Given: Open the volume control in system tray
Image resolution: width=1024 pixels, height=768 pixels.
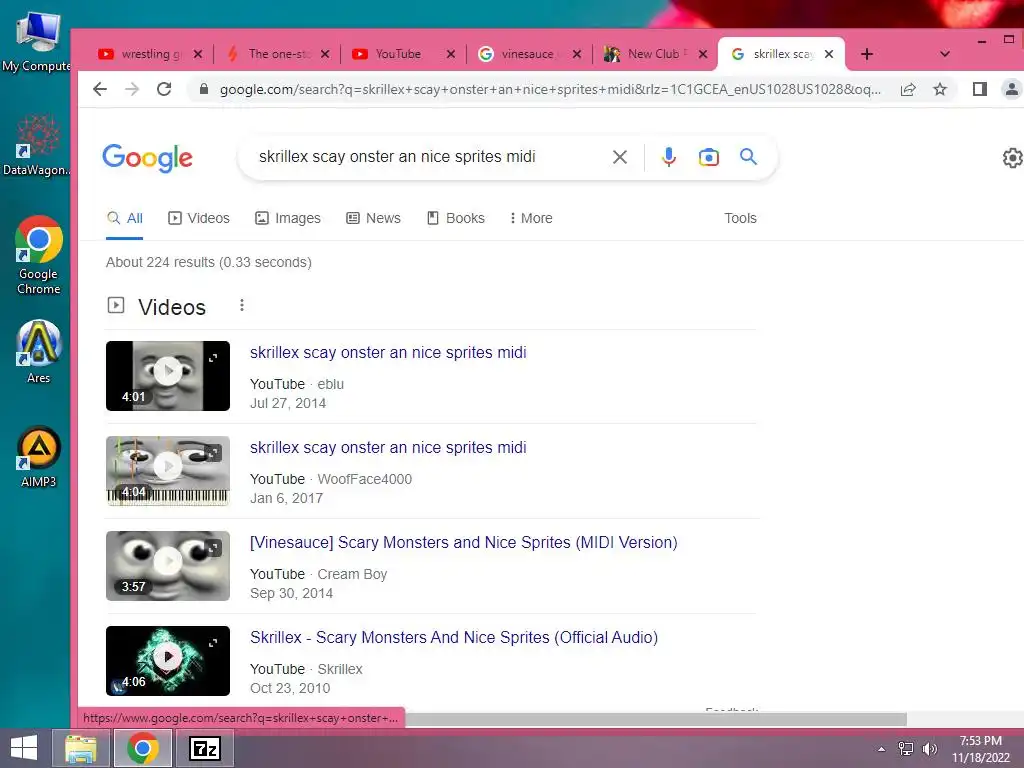Looking at the screenshot, I should [929, 749].
